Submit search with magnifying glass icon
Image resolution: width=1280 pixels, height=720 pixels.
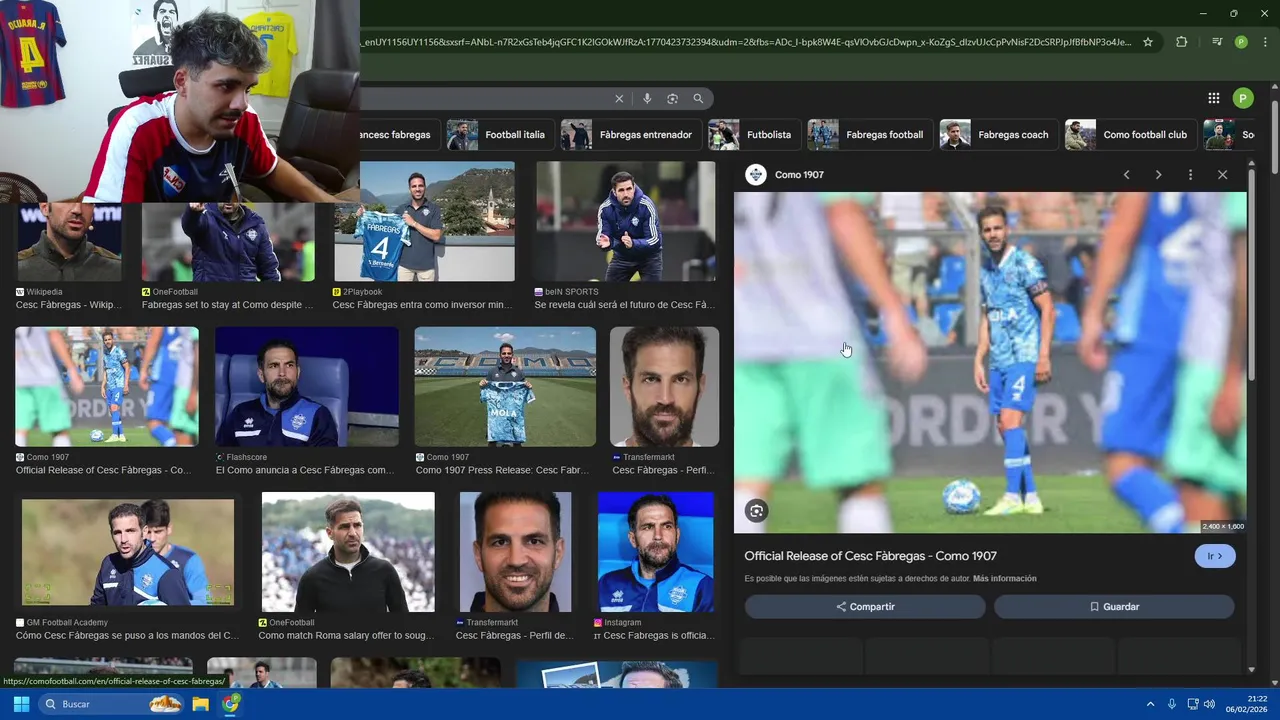pyautogui.click(x=698, y=98)
